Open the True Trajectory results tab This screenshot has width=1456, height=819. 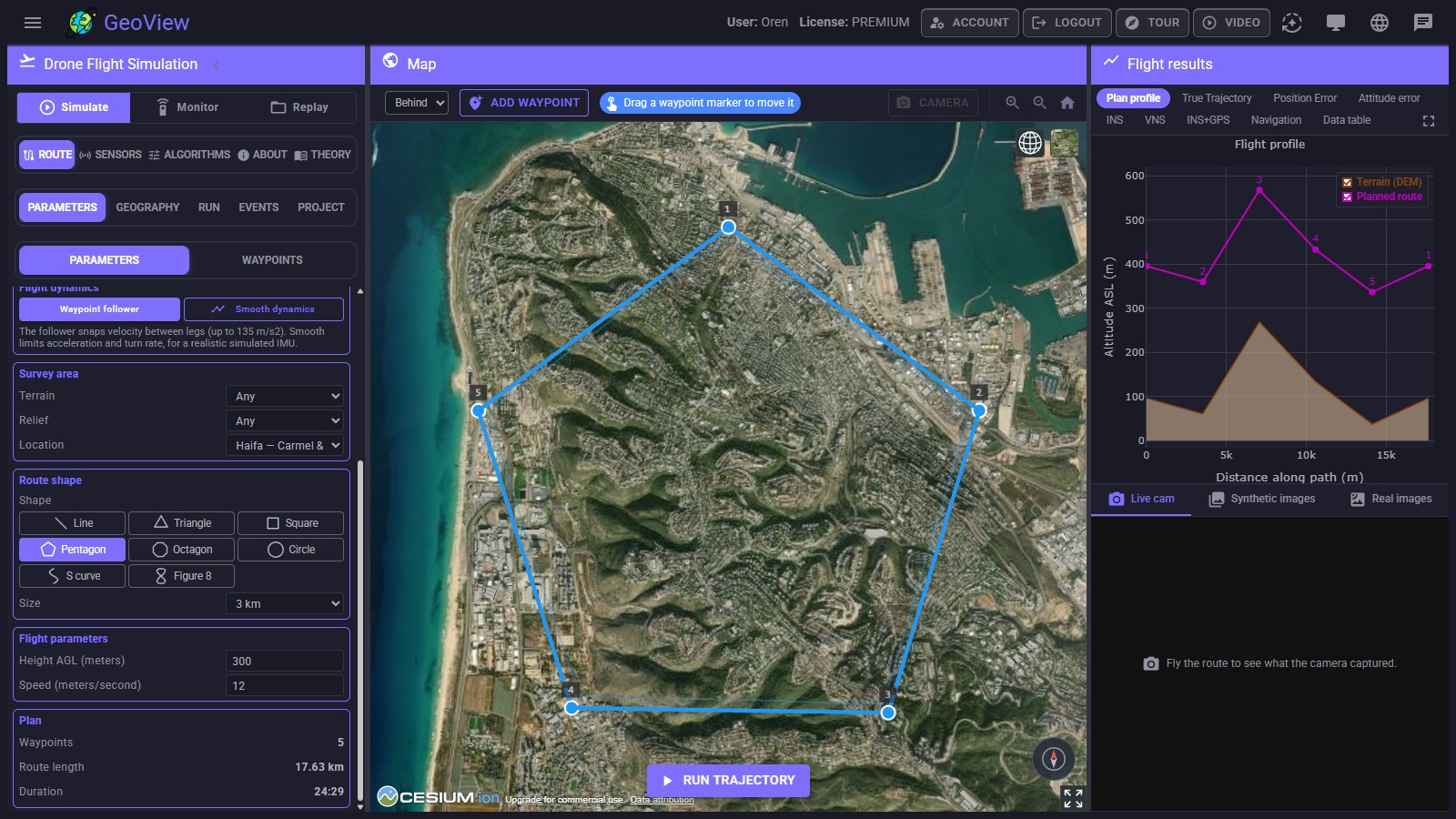(x=1217, y=98)
